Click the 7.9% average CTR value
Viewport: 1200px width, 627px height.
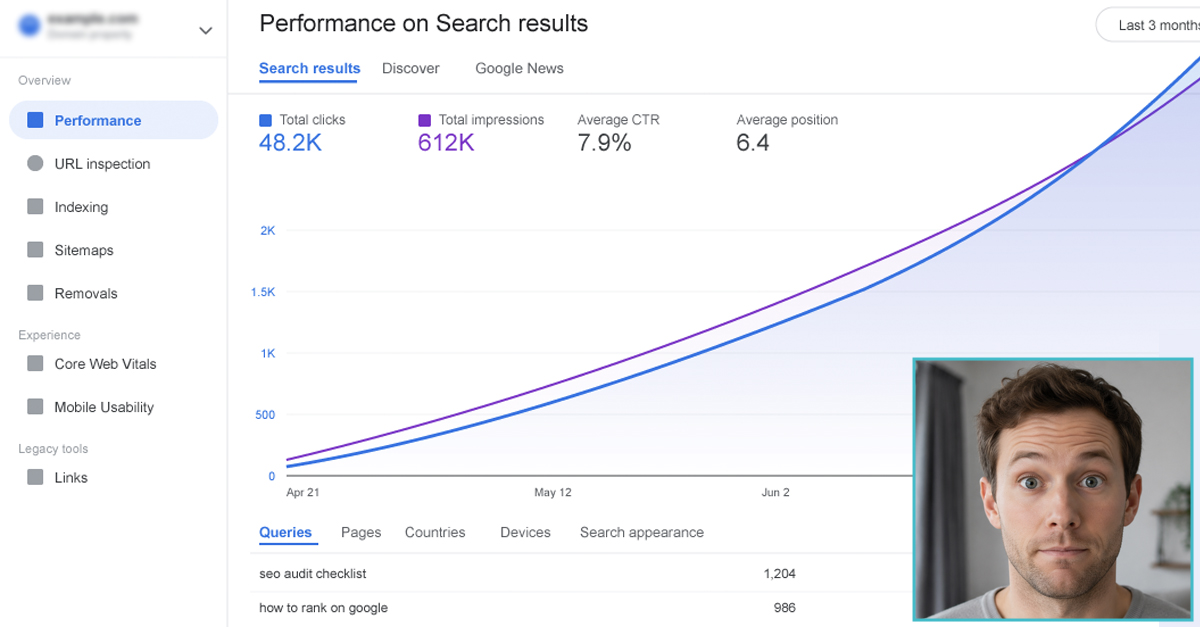click(x=604, y=143)
